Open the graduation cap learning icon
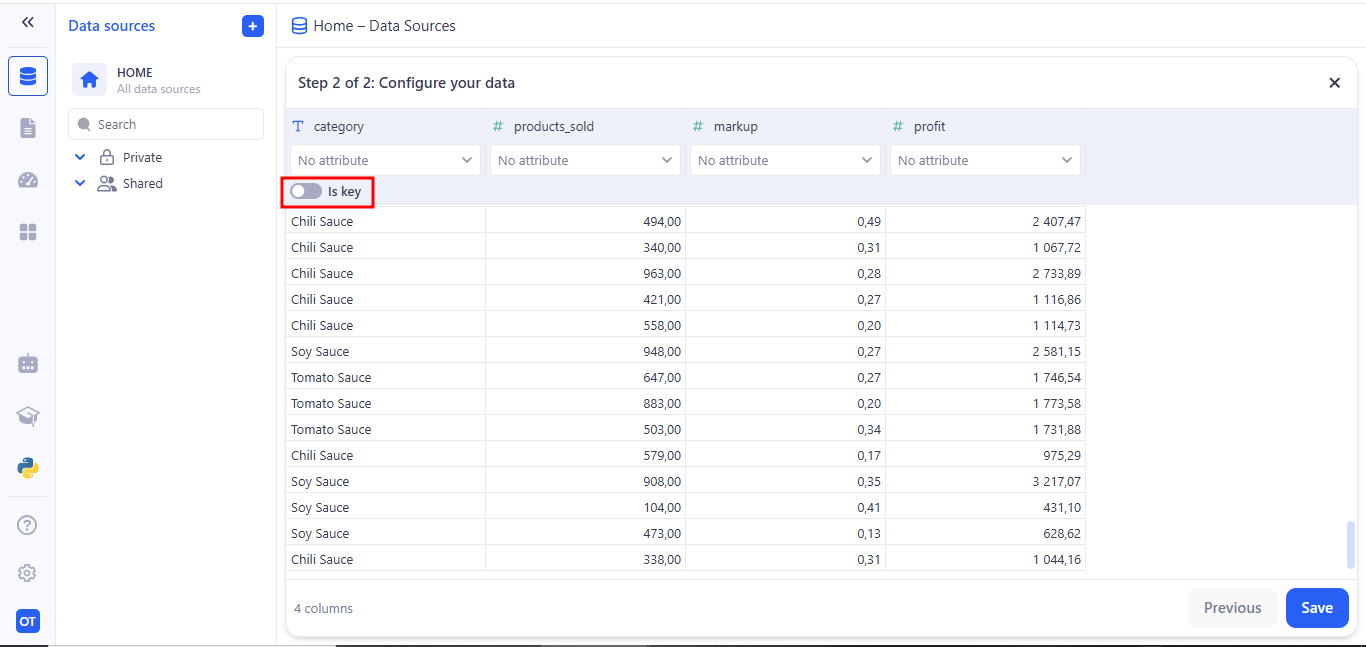 [28, 416]
